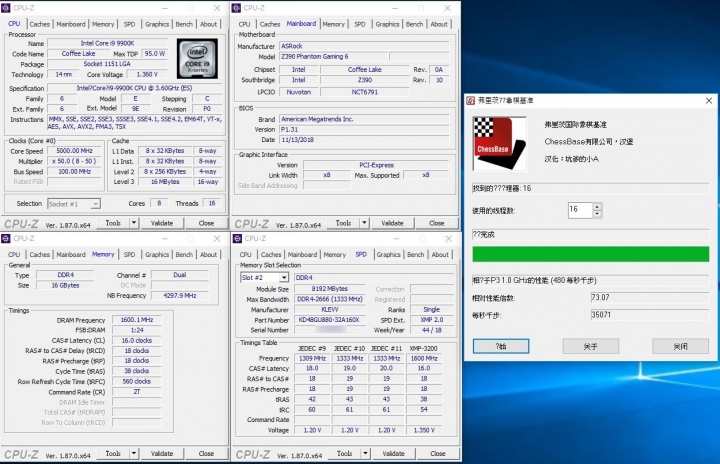Click the thread count stepper arrows
This screenshot has height=464, width=720.
point(597,210)
